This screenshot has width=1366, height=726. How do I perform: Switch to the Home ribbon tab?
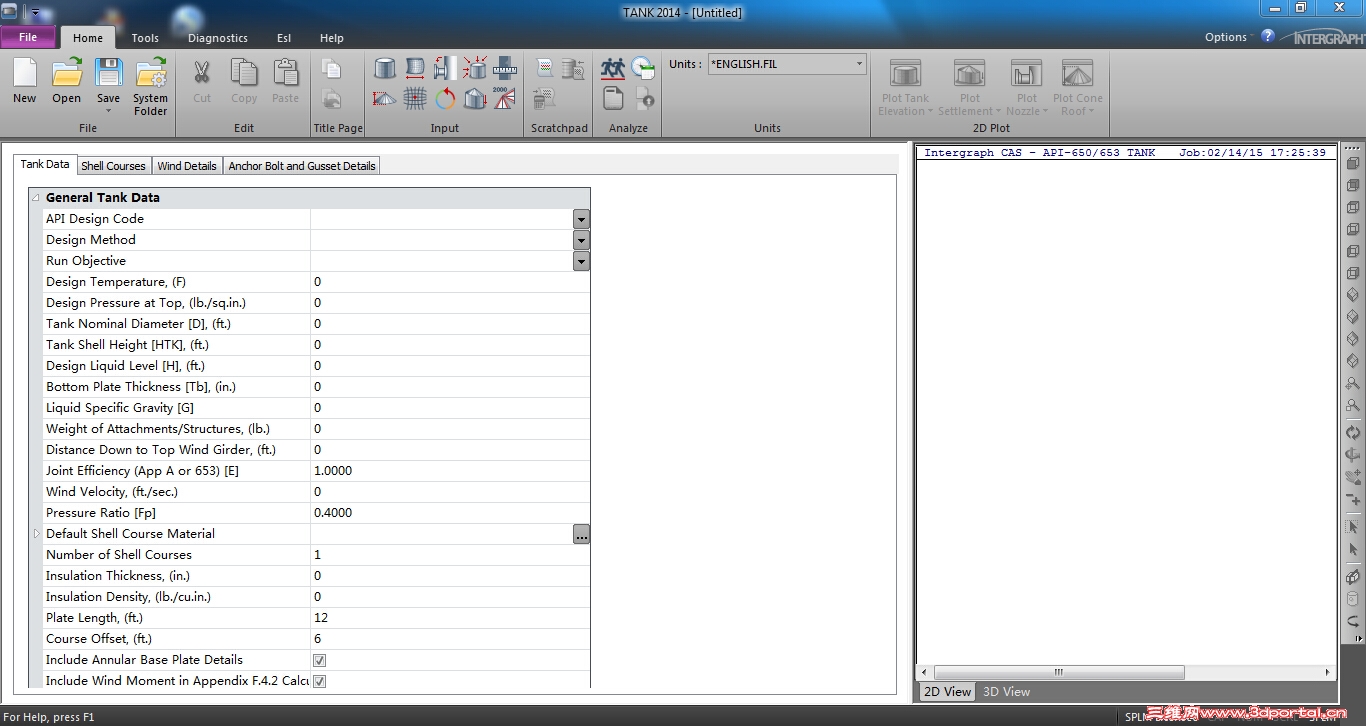pos(88,38)
